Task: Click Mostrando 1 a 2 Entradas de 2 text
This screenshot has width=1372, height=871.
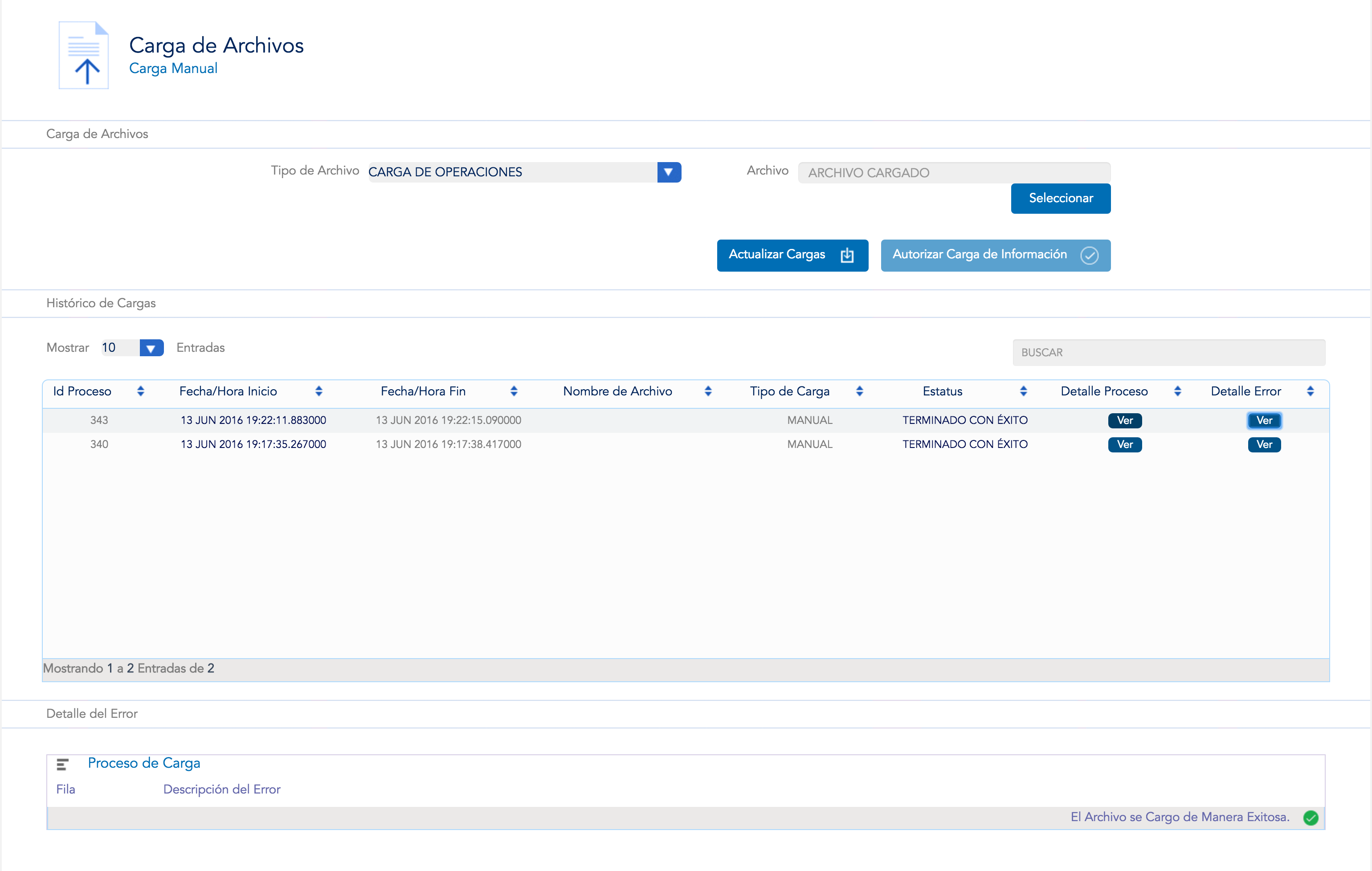Action: tap(129, 669)
